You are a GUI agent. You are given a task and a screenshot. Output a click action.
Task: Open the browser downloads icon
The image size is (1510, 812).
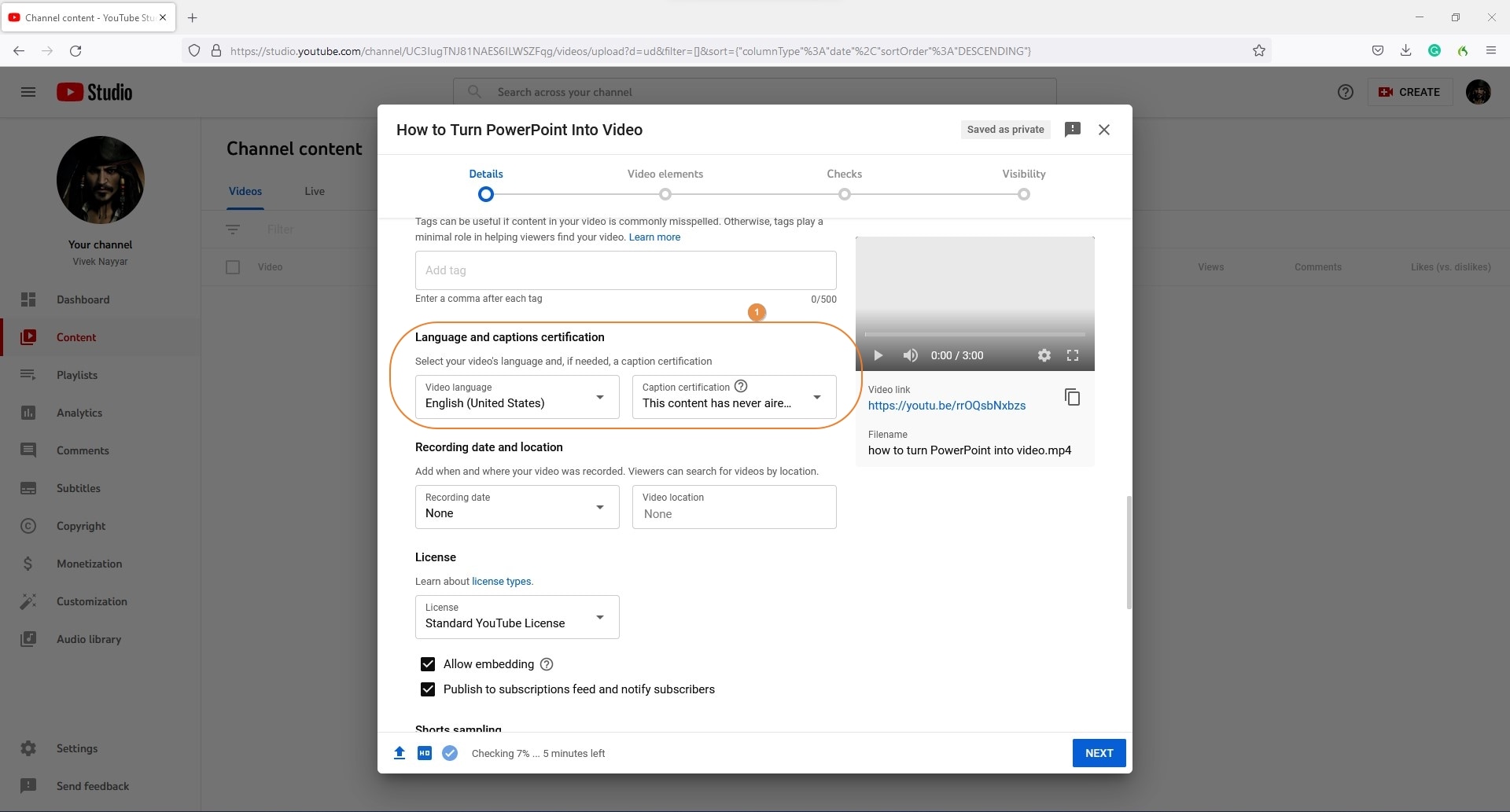tap(1405, 51)
